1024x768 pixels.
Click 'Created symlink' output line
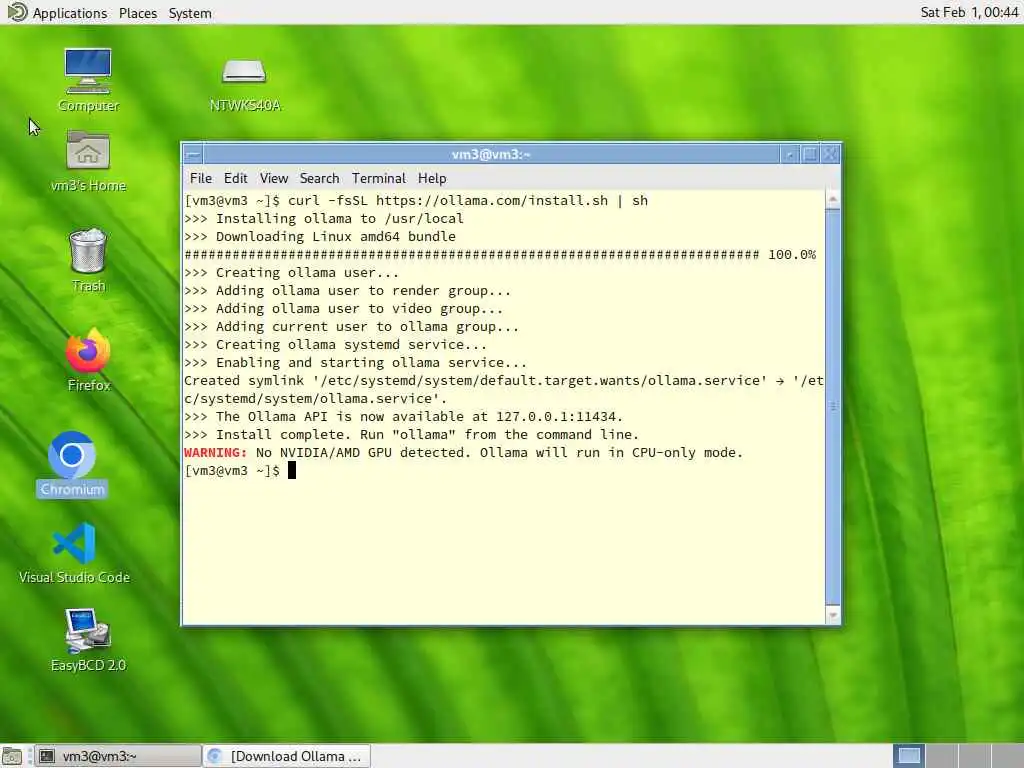tap(504, 389)
